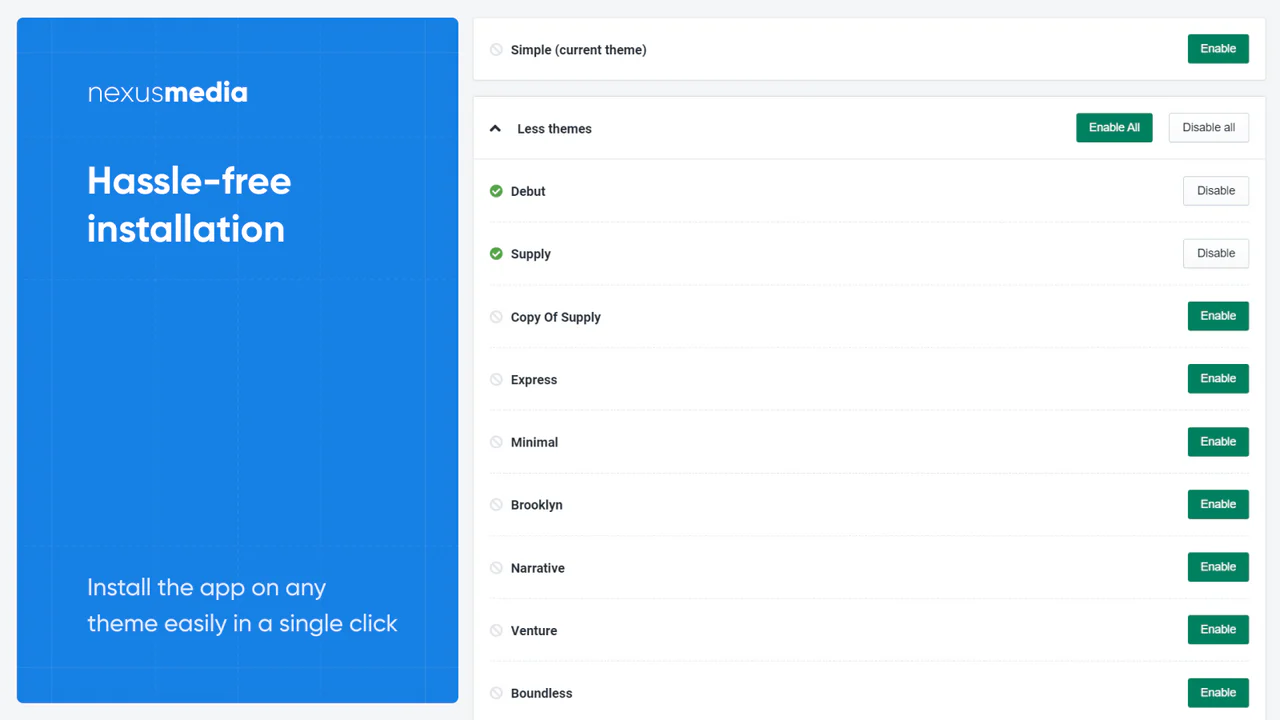Select the Venture theme name
This screenshot has width=1280, height=720.
[534, 631]
